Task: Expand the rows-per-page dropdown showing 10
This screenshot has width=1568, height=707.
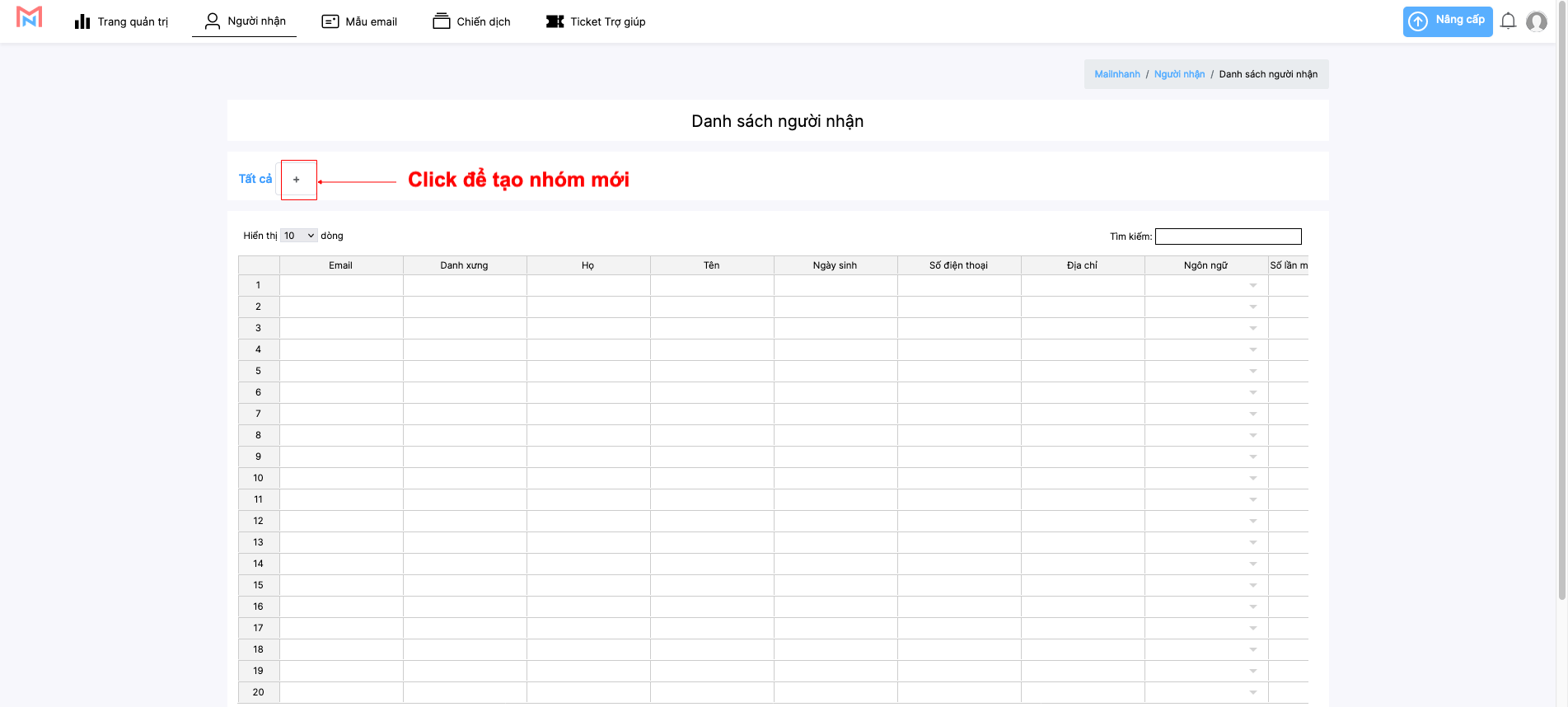Action: pos(298,236)
